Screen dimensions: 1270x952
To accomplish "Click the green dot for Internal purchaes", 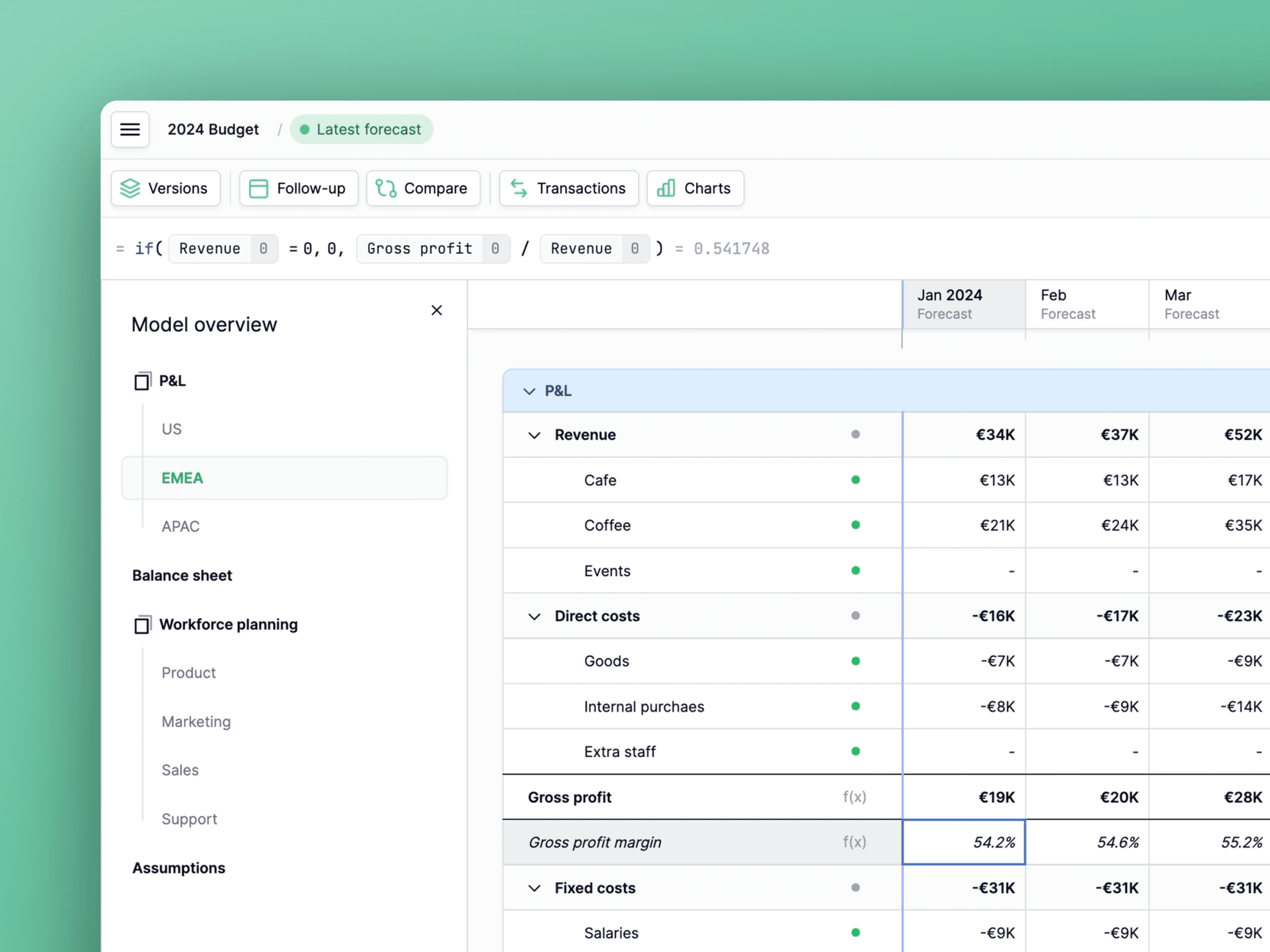I will [x=855, y=707].
